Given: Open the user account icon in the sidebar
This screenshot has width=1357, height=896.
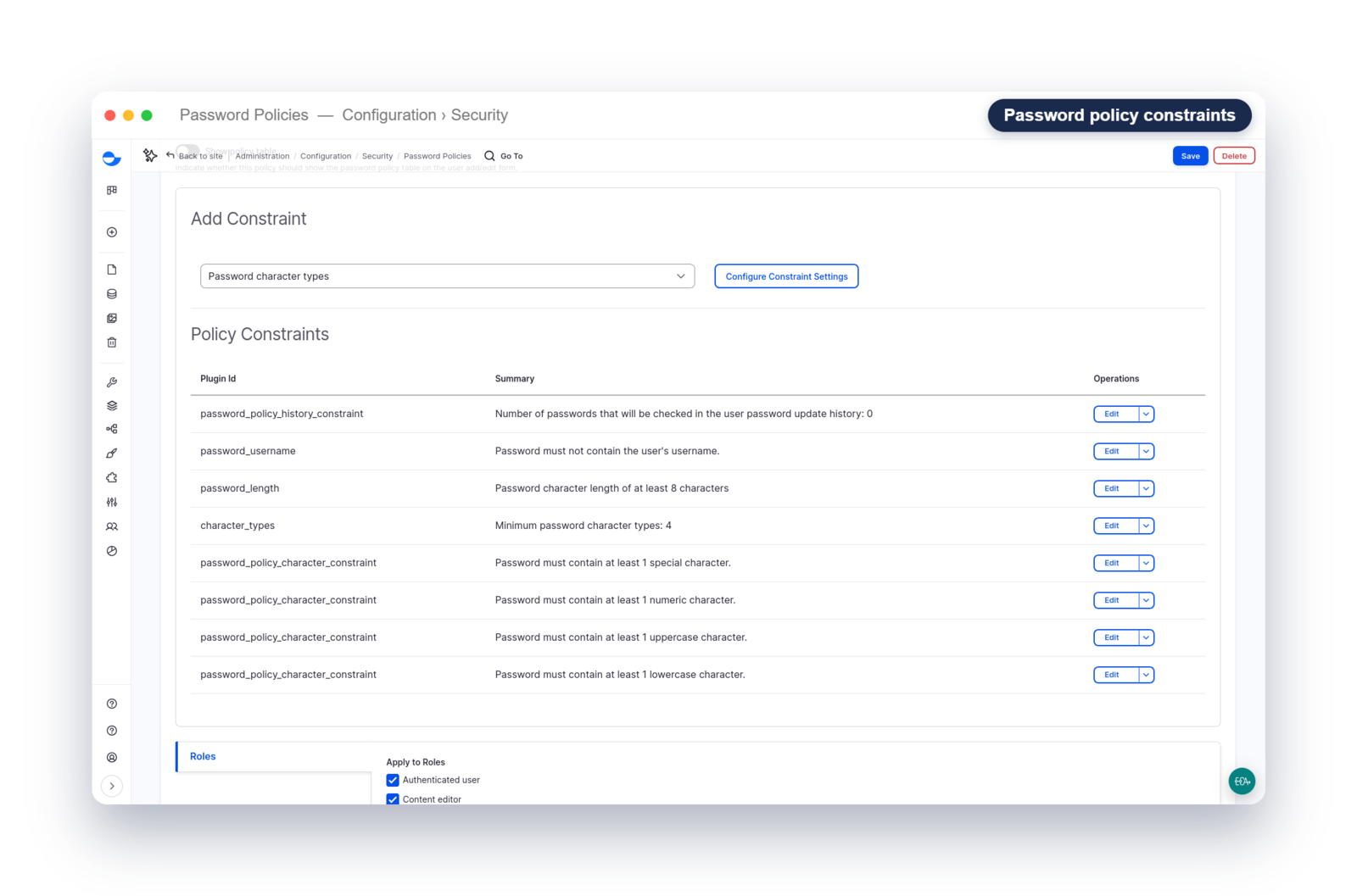Looking at the screenshot, I should pos(112,758).
